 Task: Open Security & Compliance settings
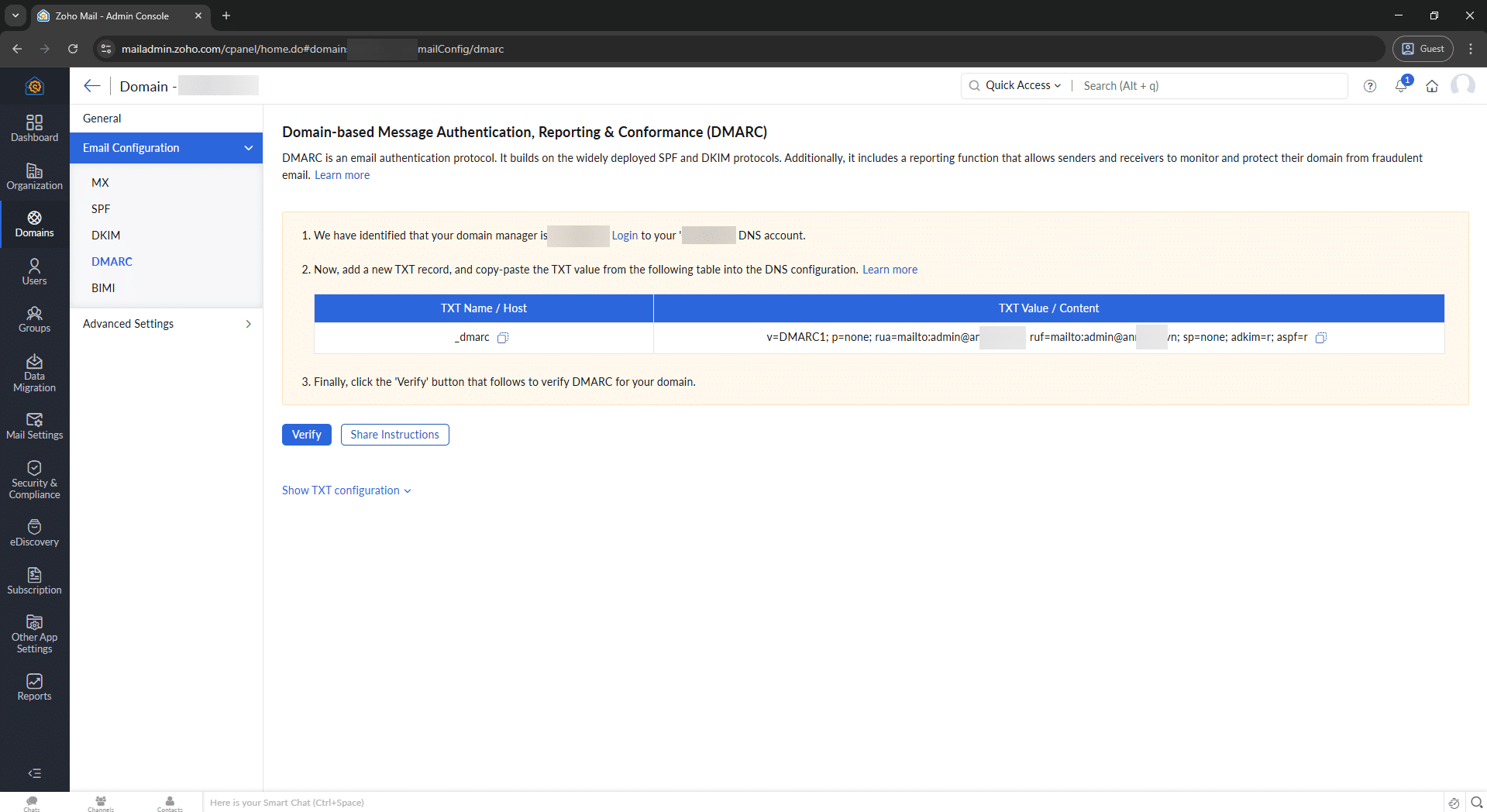(x=34, y=480)
